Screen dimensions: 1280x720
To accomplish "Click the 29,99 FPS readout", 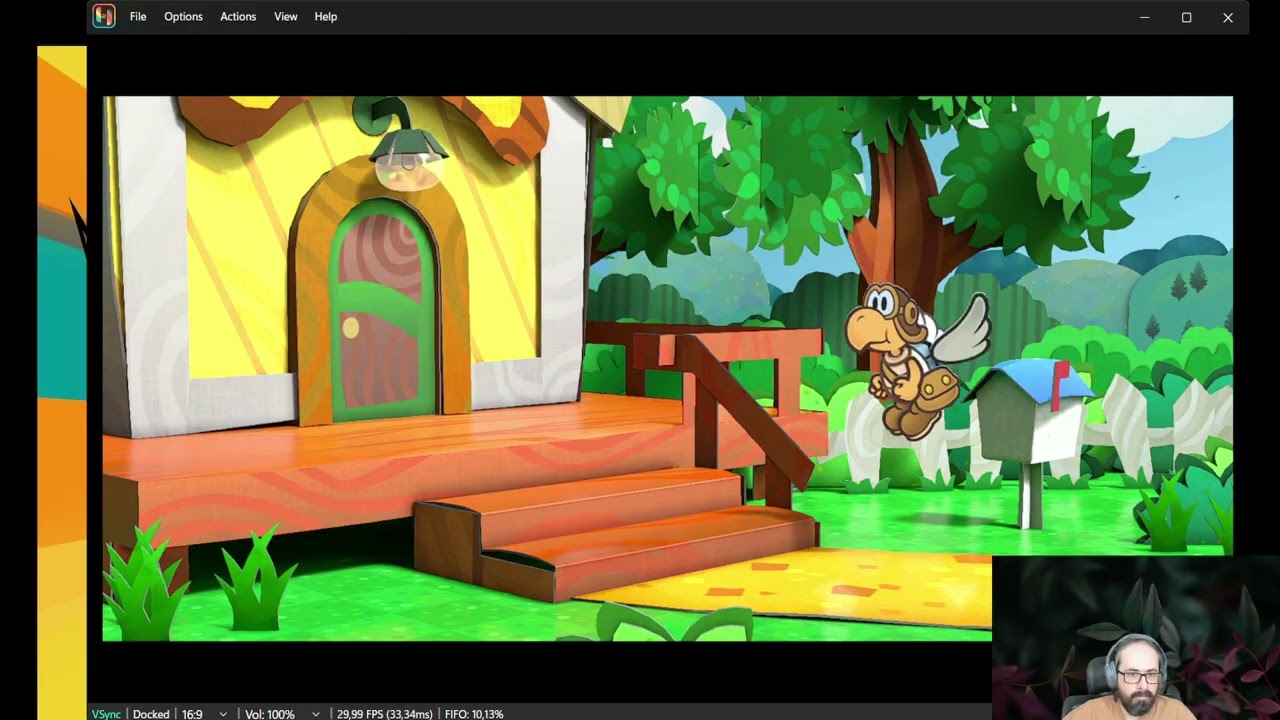I will [385, 714].
